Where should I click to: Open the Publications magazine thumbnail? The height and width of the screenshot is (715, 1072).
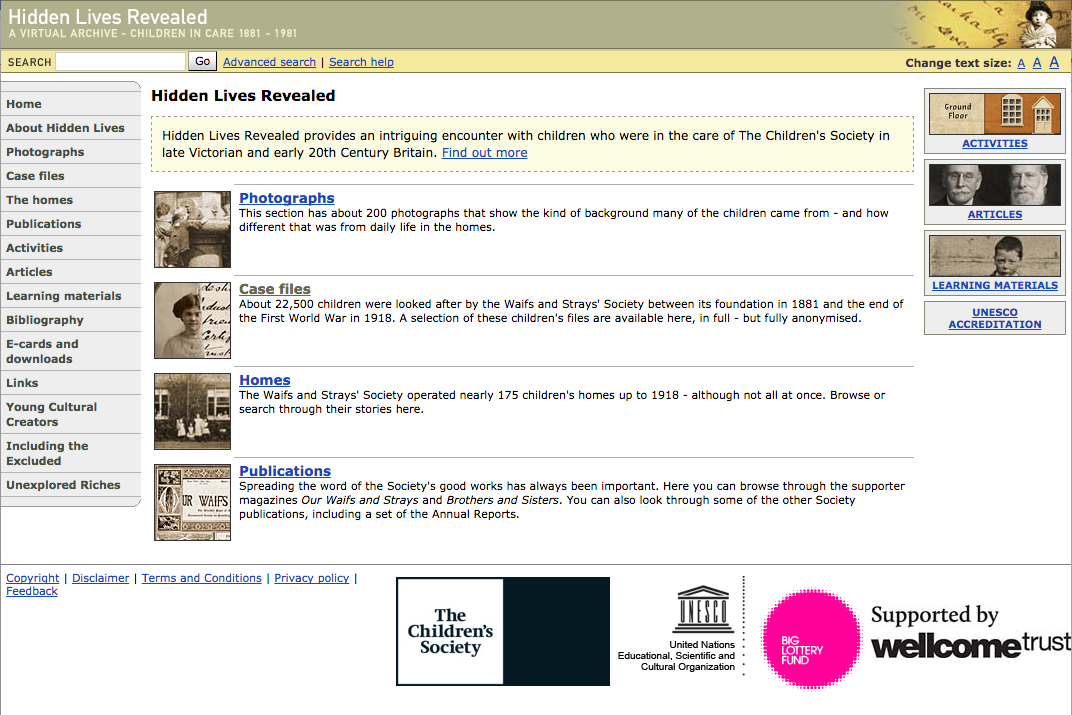[192, 502]
